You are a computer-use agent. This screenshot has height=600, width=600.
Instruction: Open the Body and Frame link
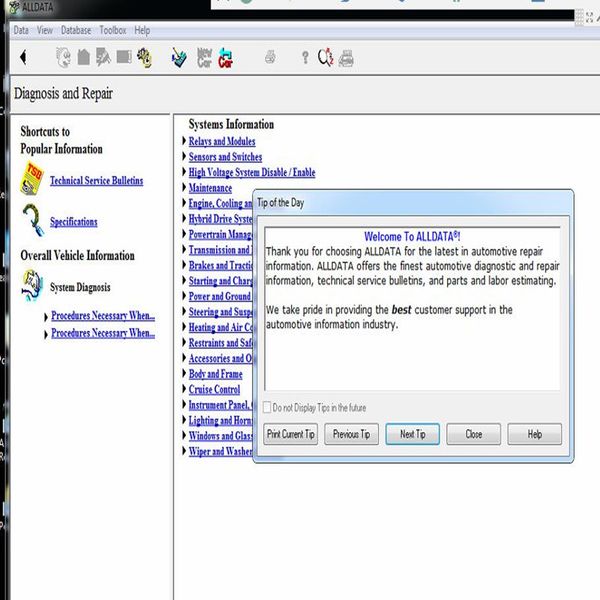[x=215, y=374]
